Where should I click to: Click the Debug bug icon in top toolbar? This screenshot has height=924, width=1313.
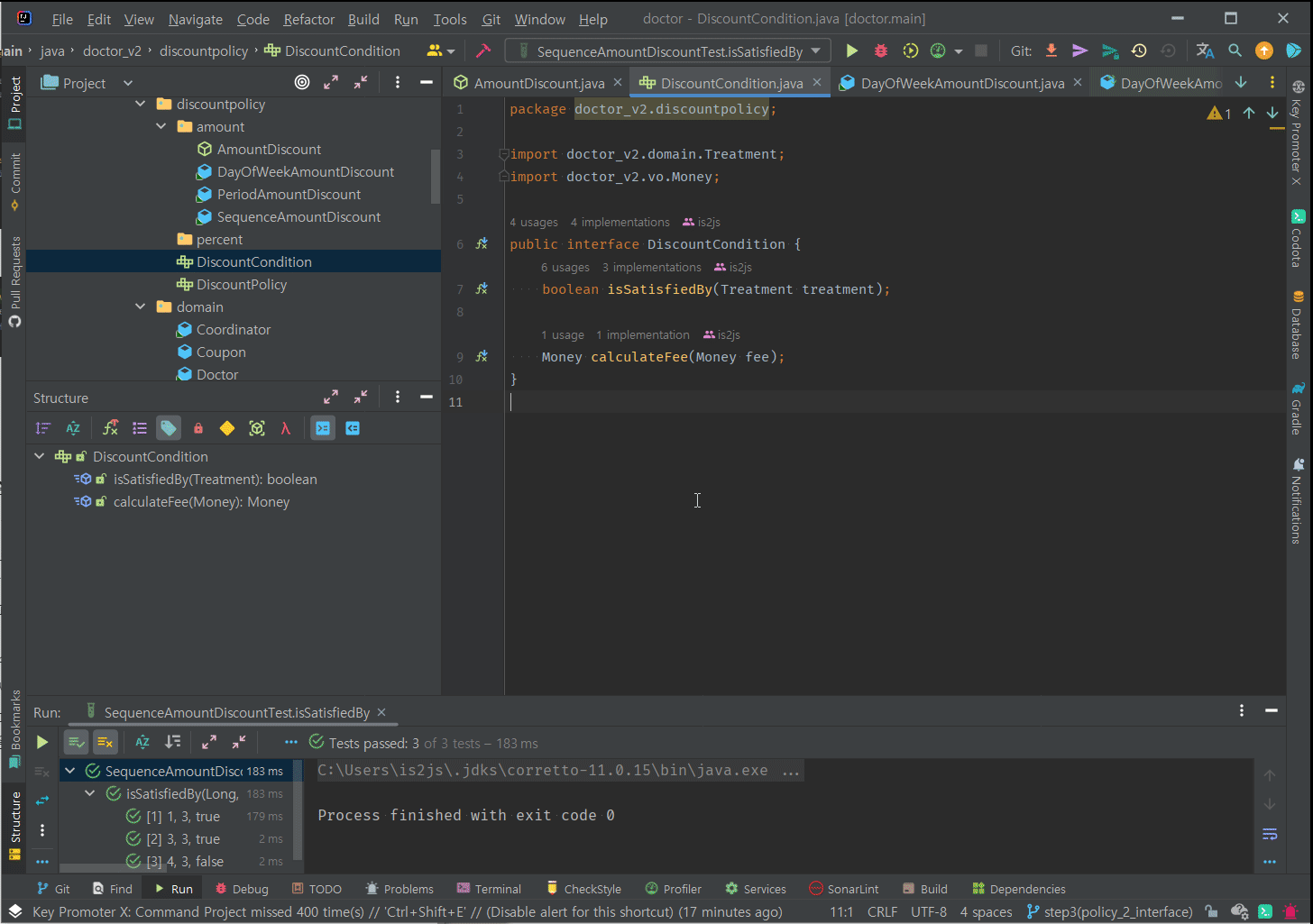pos(881,51)
